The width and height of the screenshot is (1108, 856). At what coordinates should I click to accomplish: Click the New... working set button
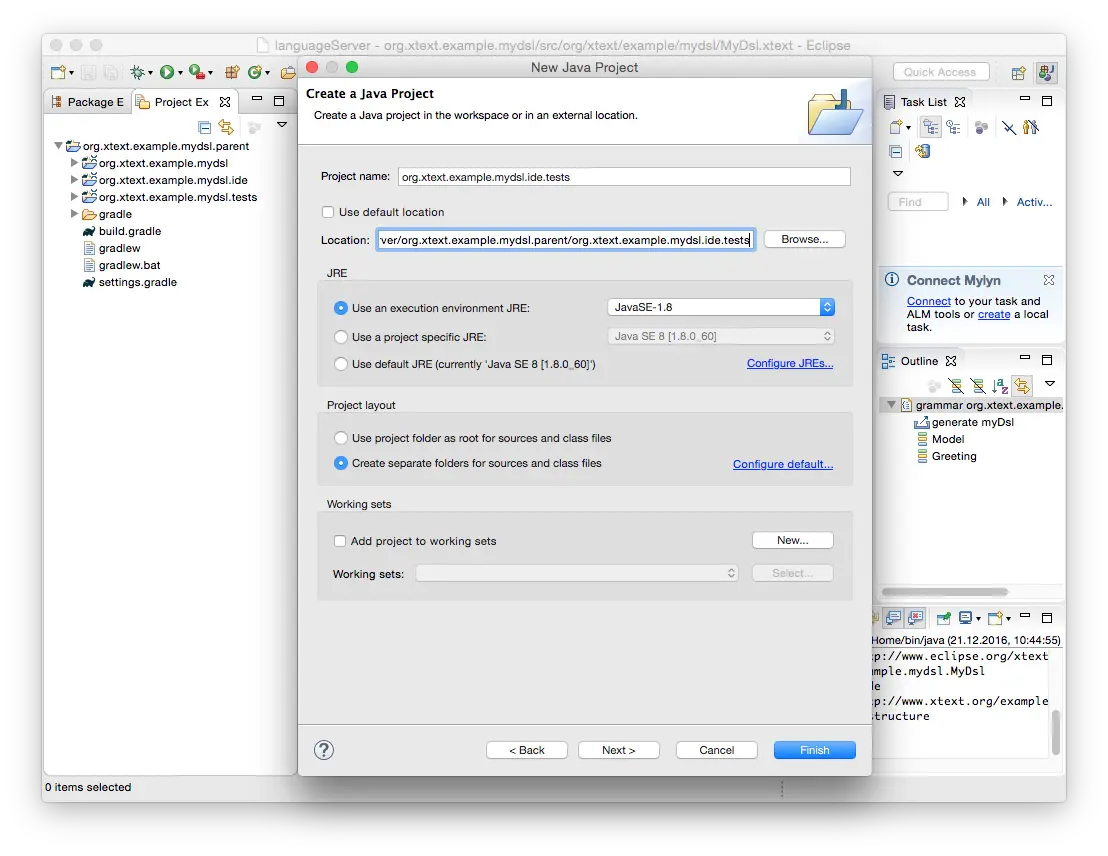click(793, 540)
